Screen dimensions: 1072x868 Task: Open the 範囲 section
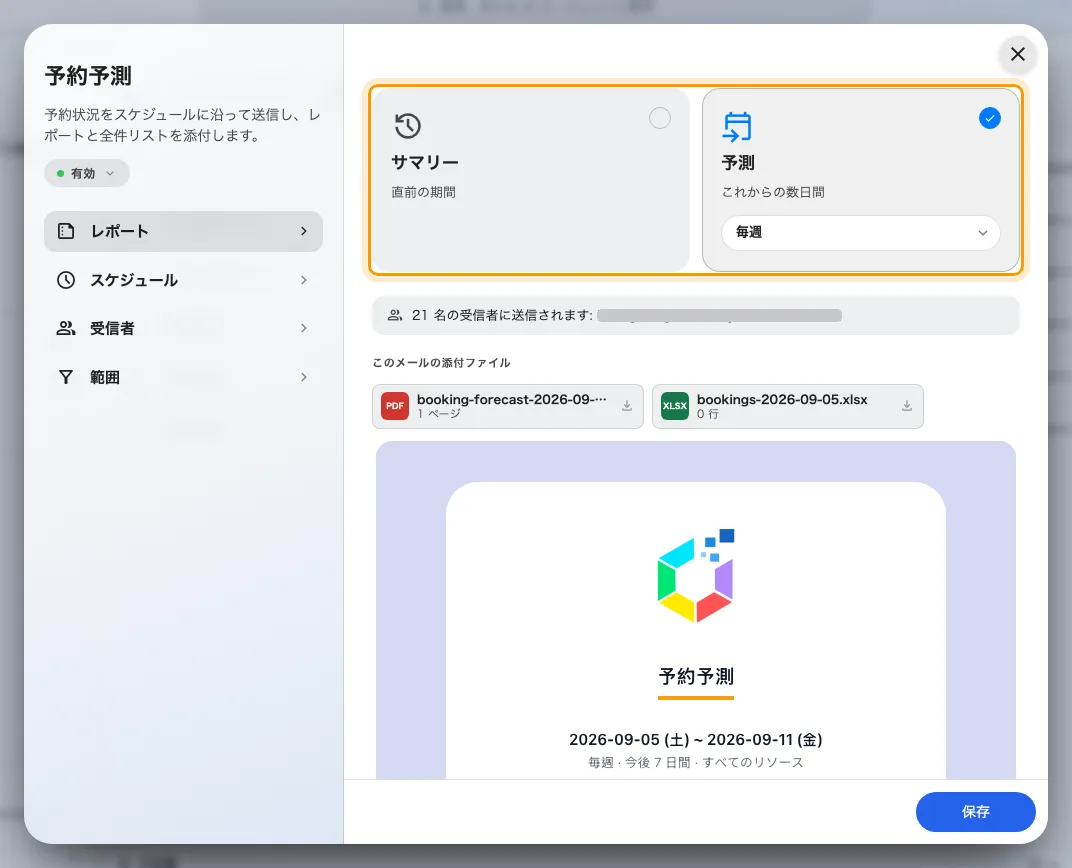coord(183,377)
